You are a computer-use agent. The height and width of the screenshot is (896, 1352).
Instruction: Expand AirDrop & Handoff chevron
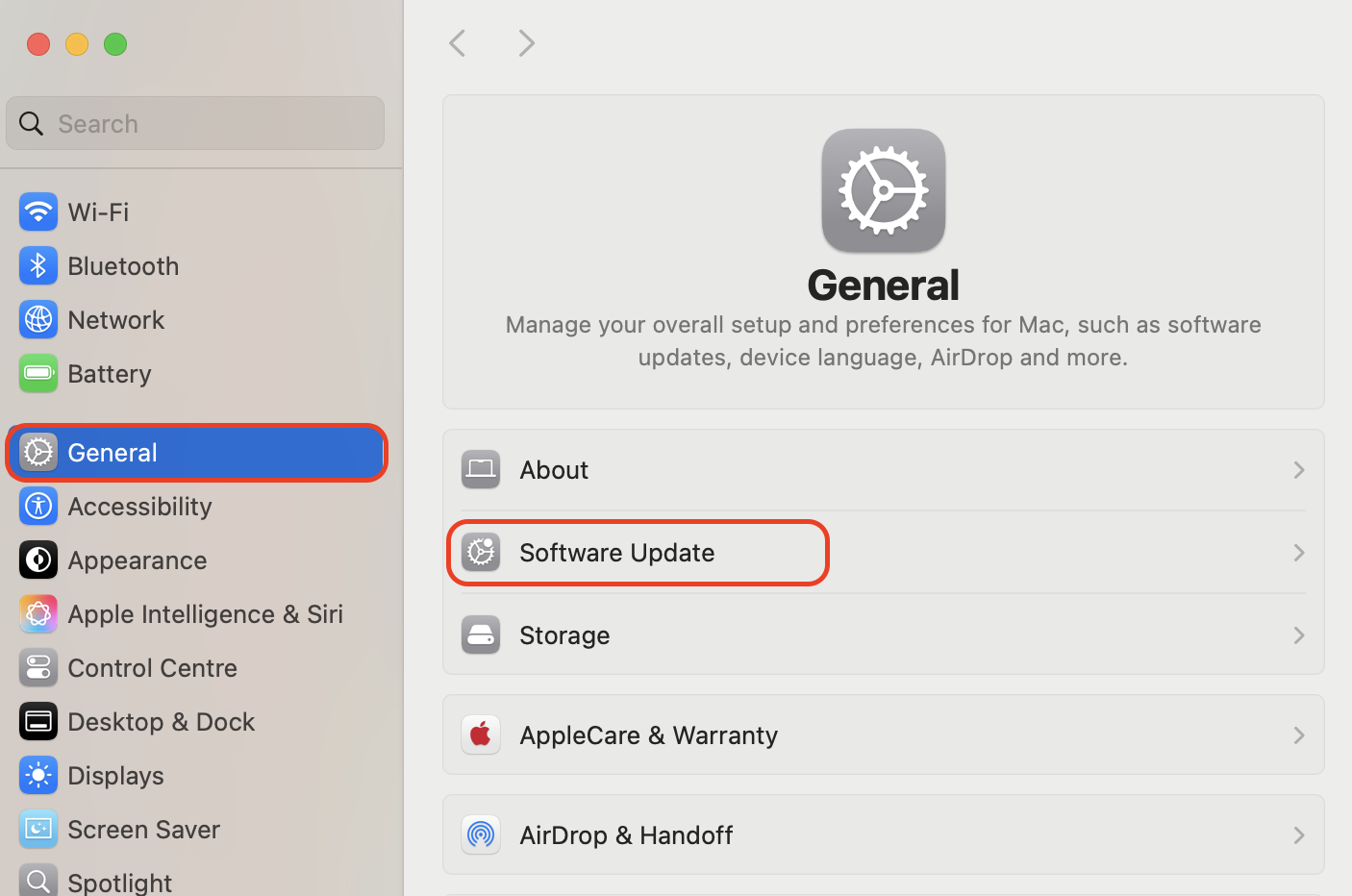coord(1299,835)
